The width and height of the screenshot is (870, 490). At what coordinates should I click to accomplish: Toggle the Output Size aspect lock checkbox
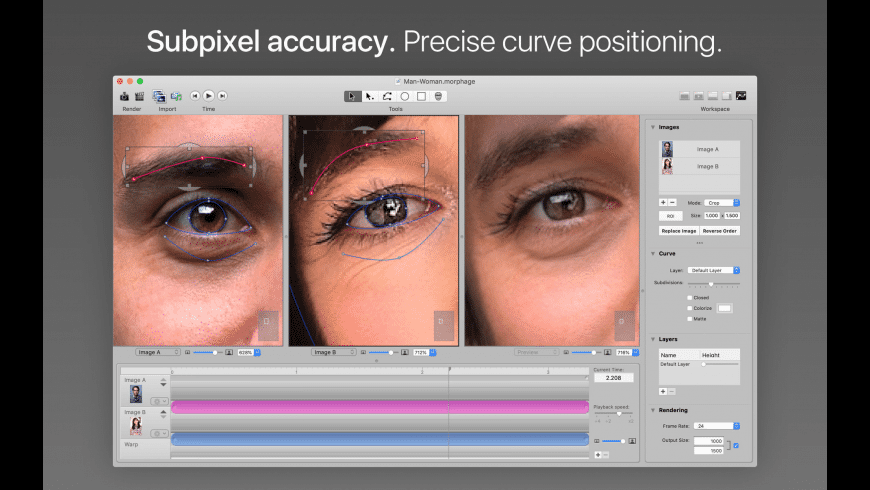point(736,445)
